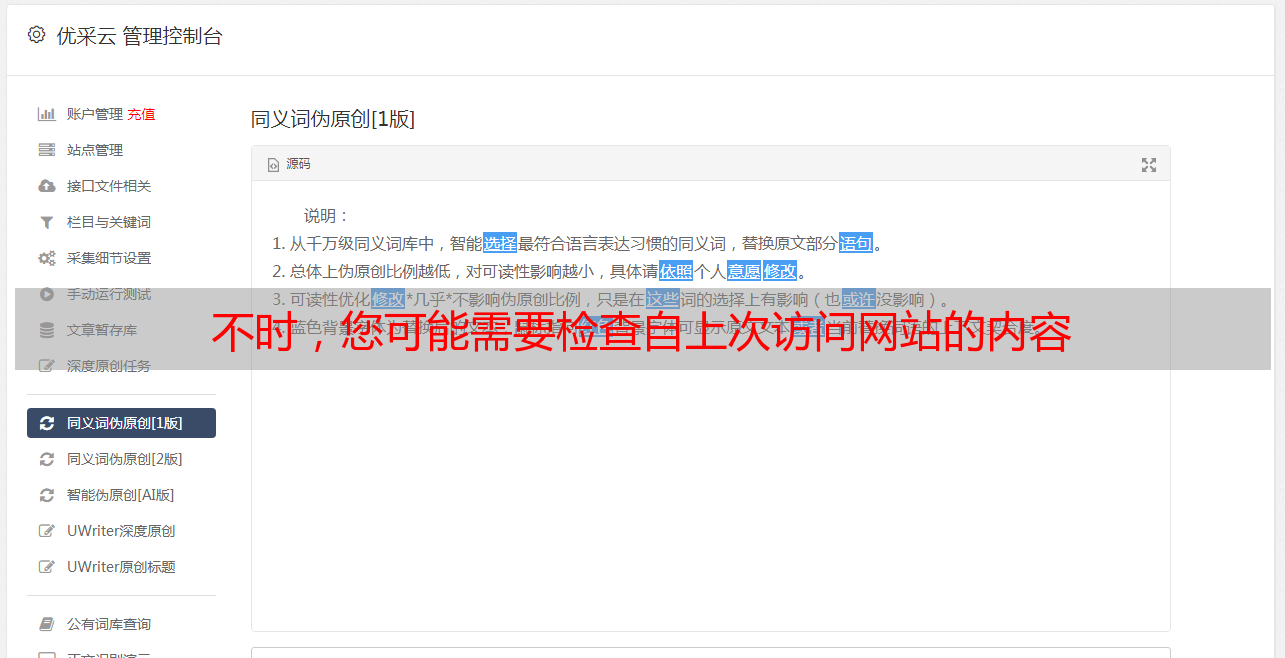Go to UWriter深度原创

(121, 531)
